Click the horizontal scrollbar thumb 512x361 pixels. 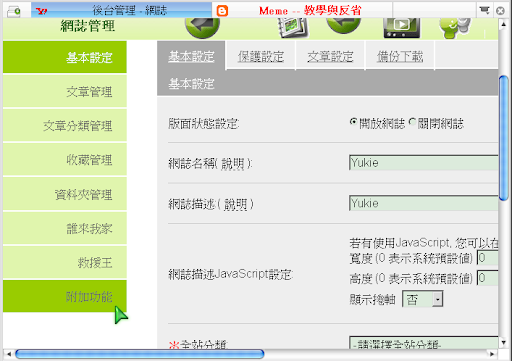(x=140, y=354)
